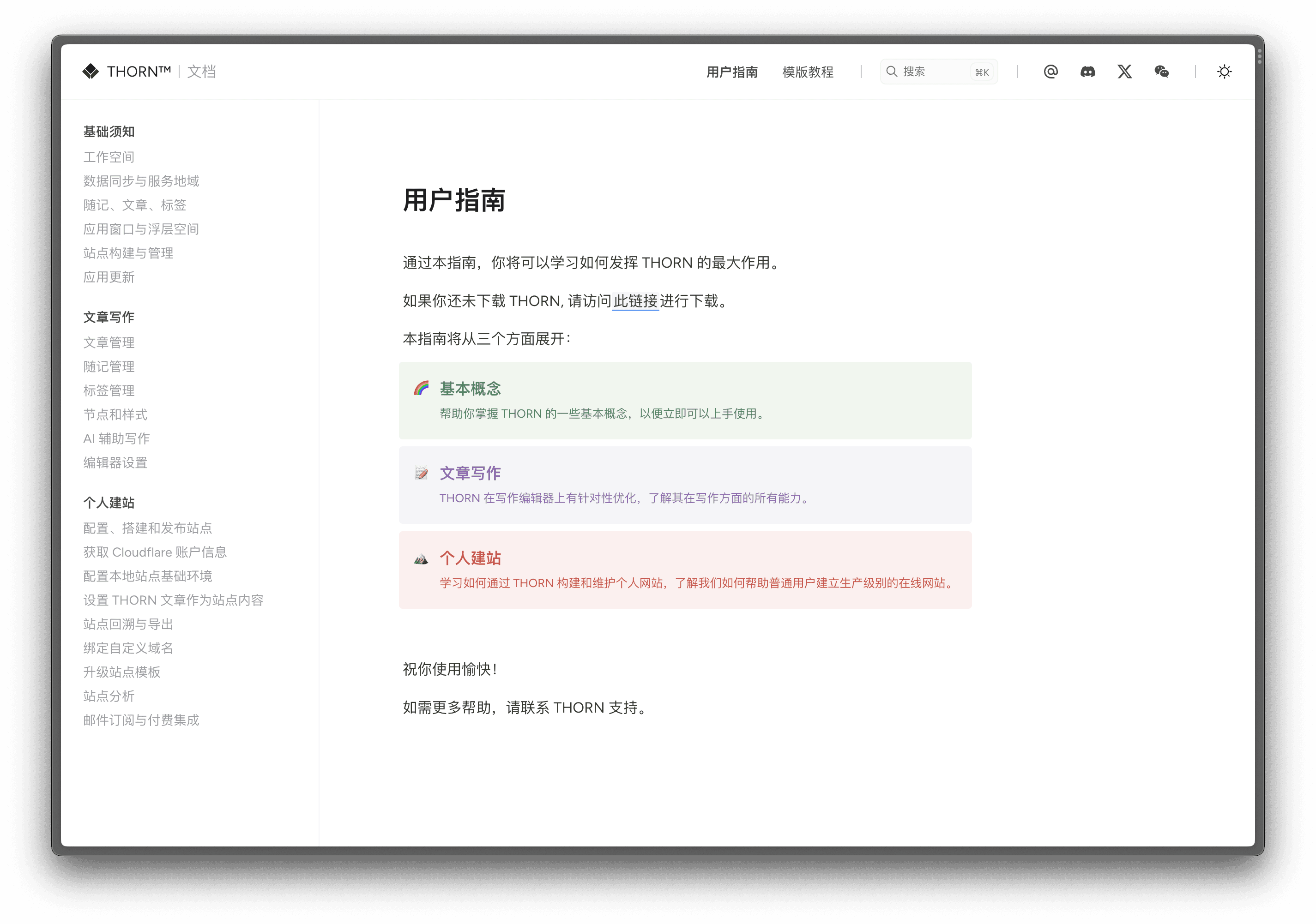This screenshot has height=924, width=1316.
Task: Switch to 模版教程 nav tab
Action: pyautogui.click(x=808, y=72)
